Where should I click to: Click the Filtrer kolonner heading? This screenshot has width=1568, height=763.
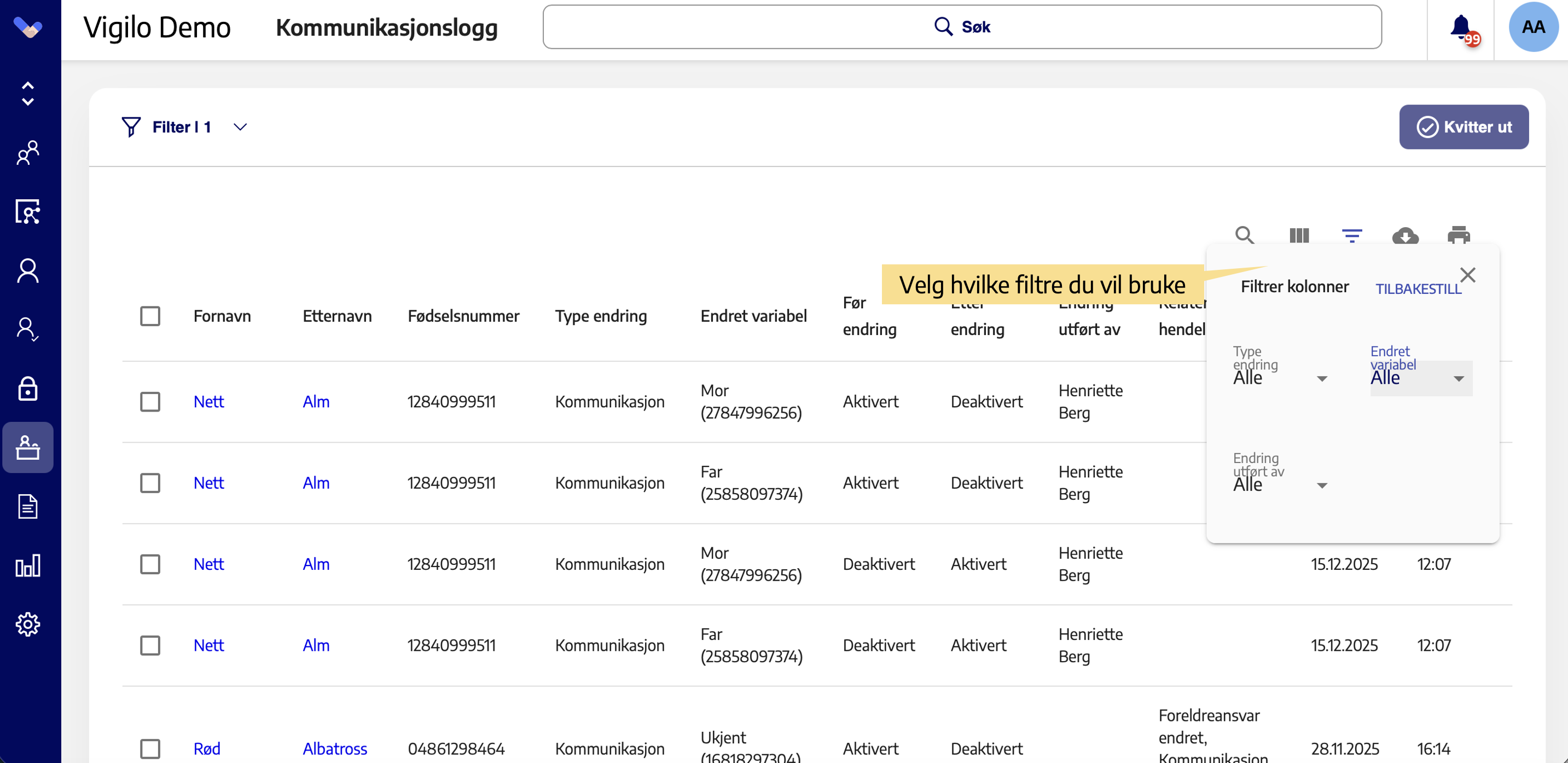pyautogui.click(x=1294, y=286)
